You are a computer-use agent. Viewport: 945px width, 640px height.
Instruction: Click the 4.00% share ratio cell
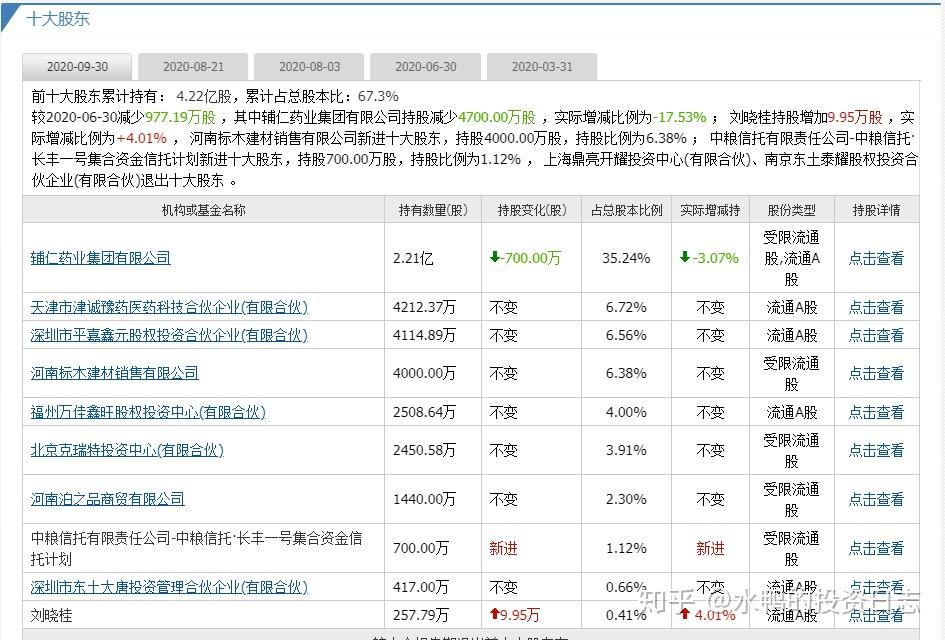pyautogui.click(x=626, y=412)
